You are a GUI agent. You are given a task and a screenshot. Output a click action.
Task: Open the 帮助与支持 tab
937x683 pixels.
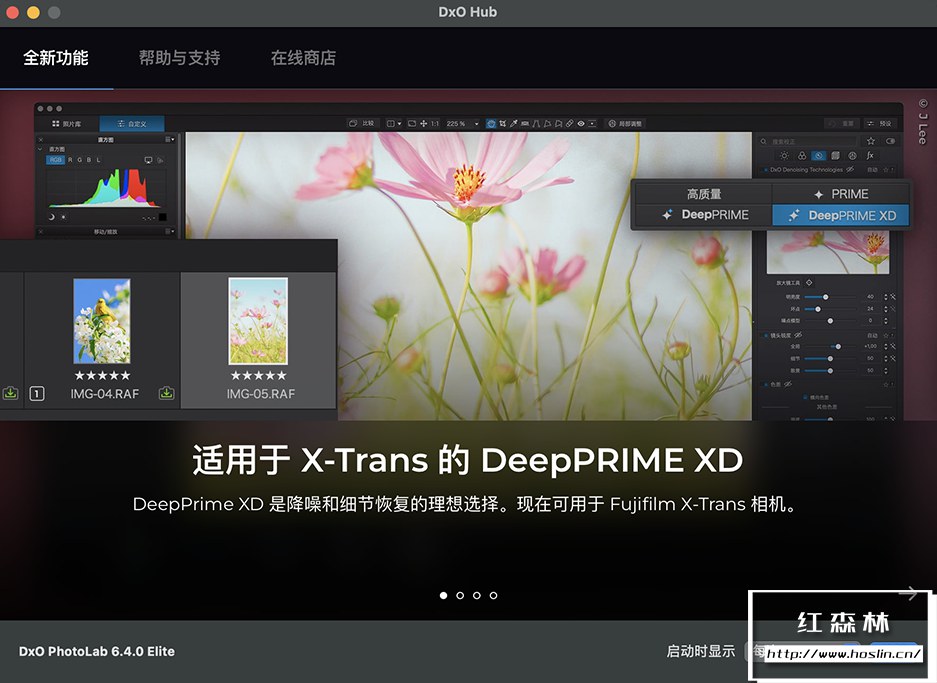pos(179,58)
